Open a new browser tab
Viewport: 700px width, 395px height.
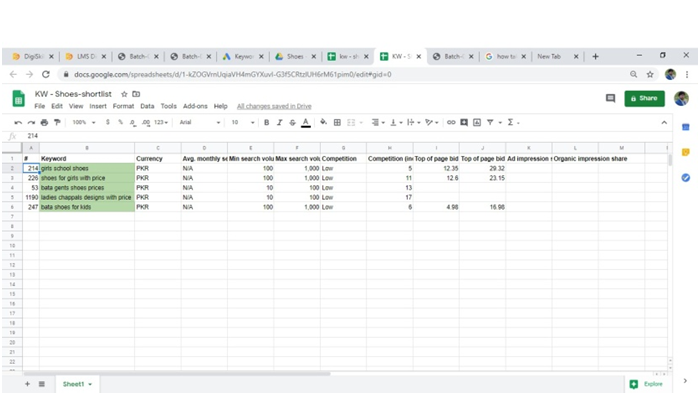click(595, 56)
